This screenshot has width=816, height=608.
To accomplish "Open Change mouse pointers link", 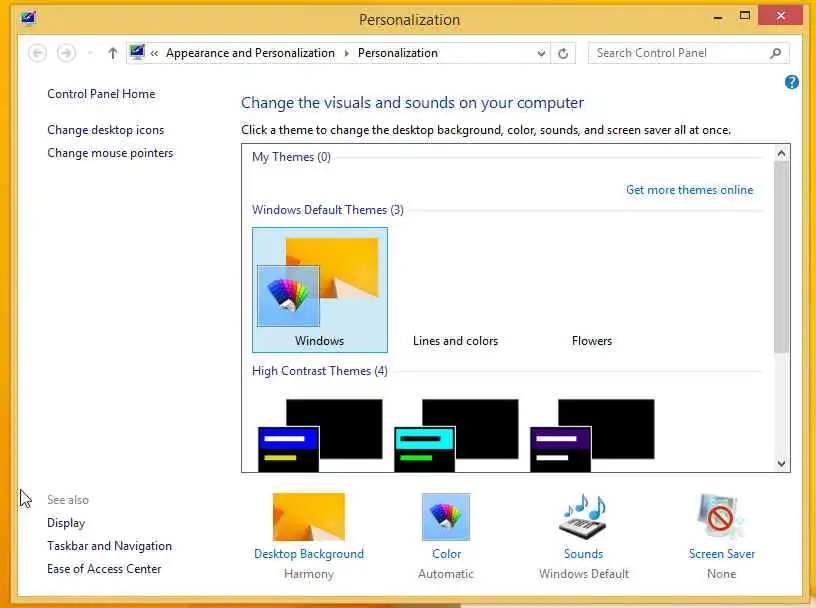I will tap(110, 153).
